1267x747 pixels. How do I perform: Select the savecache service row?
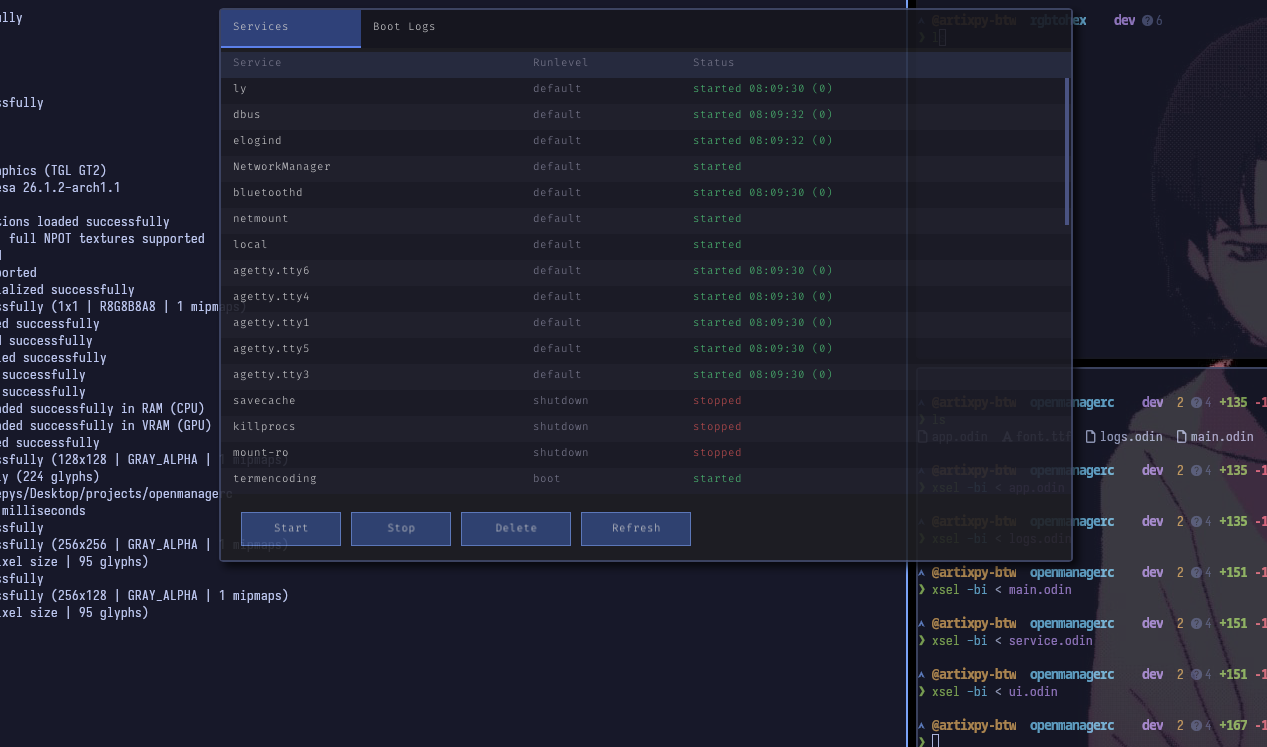tap(642, 401)
